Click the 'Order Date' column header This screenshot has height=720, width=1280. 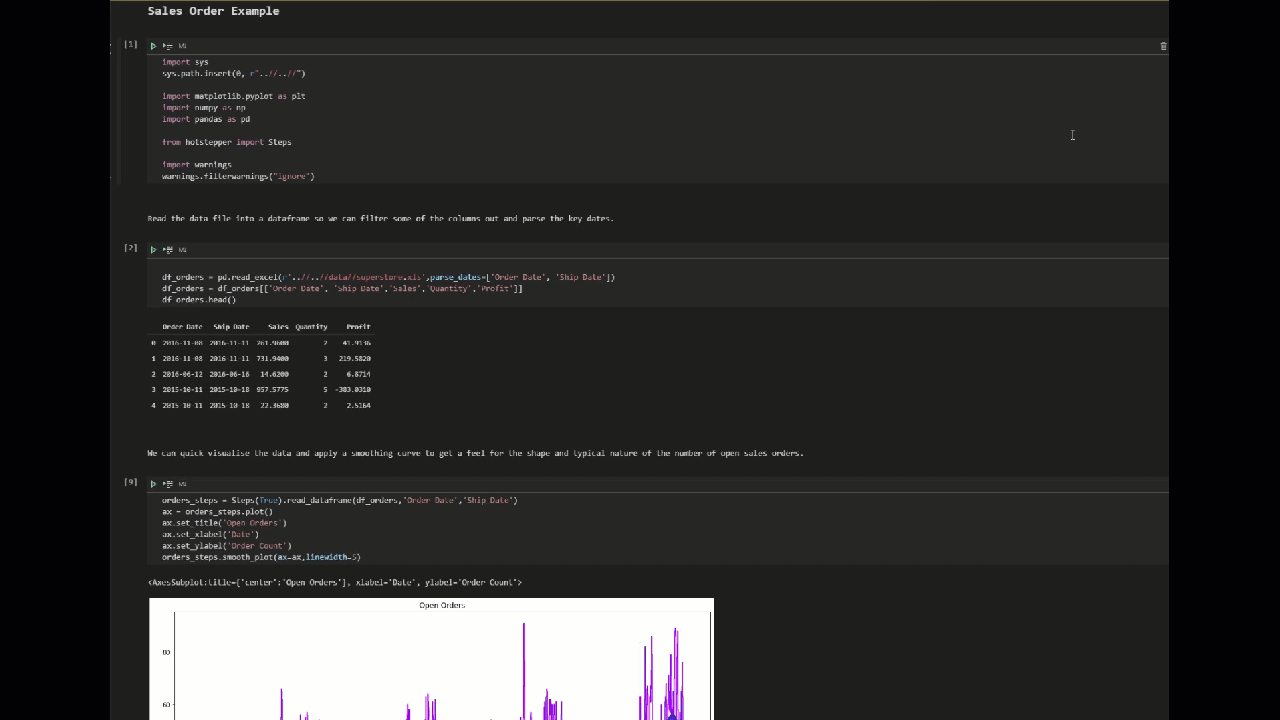(182, 327)
